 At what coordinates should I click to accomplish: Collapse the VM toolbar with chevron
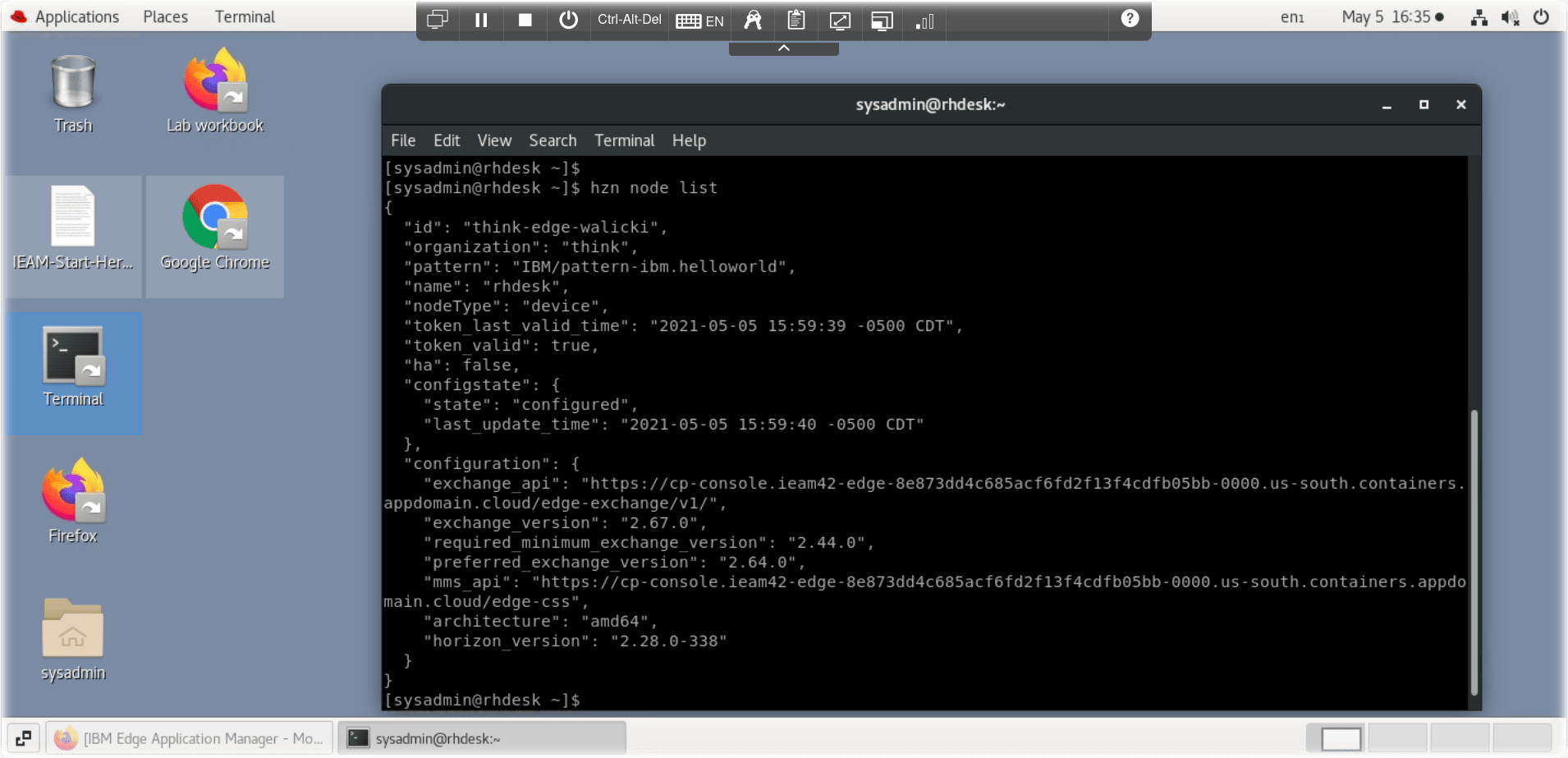784,48
